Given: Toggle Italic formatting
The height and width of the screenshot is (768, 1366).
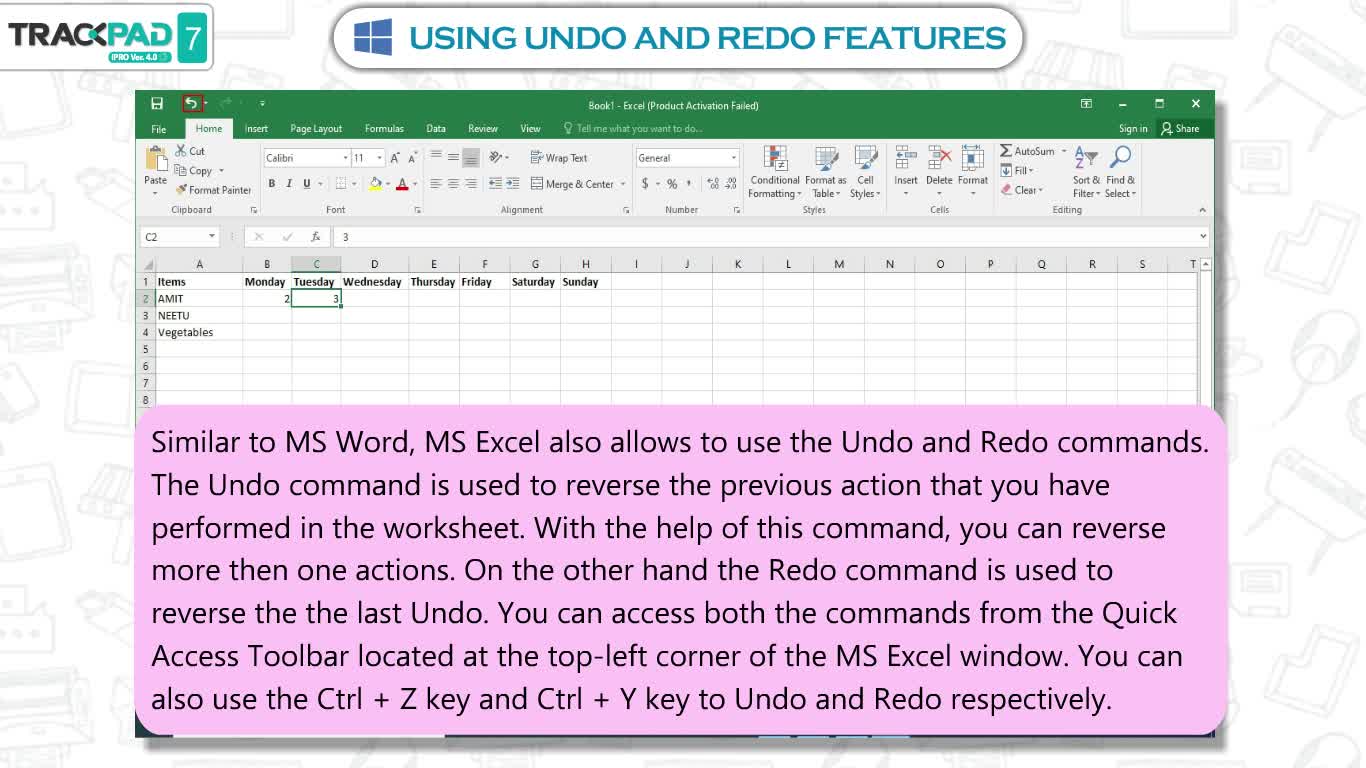Looking at the screenshot, I should 289,184.
